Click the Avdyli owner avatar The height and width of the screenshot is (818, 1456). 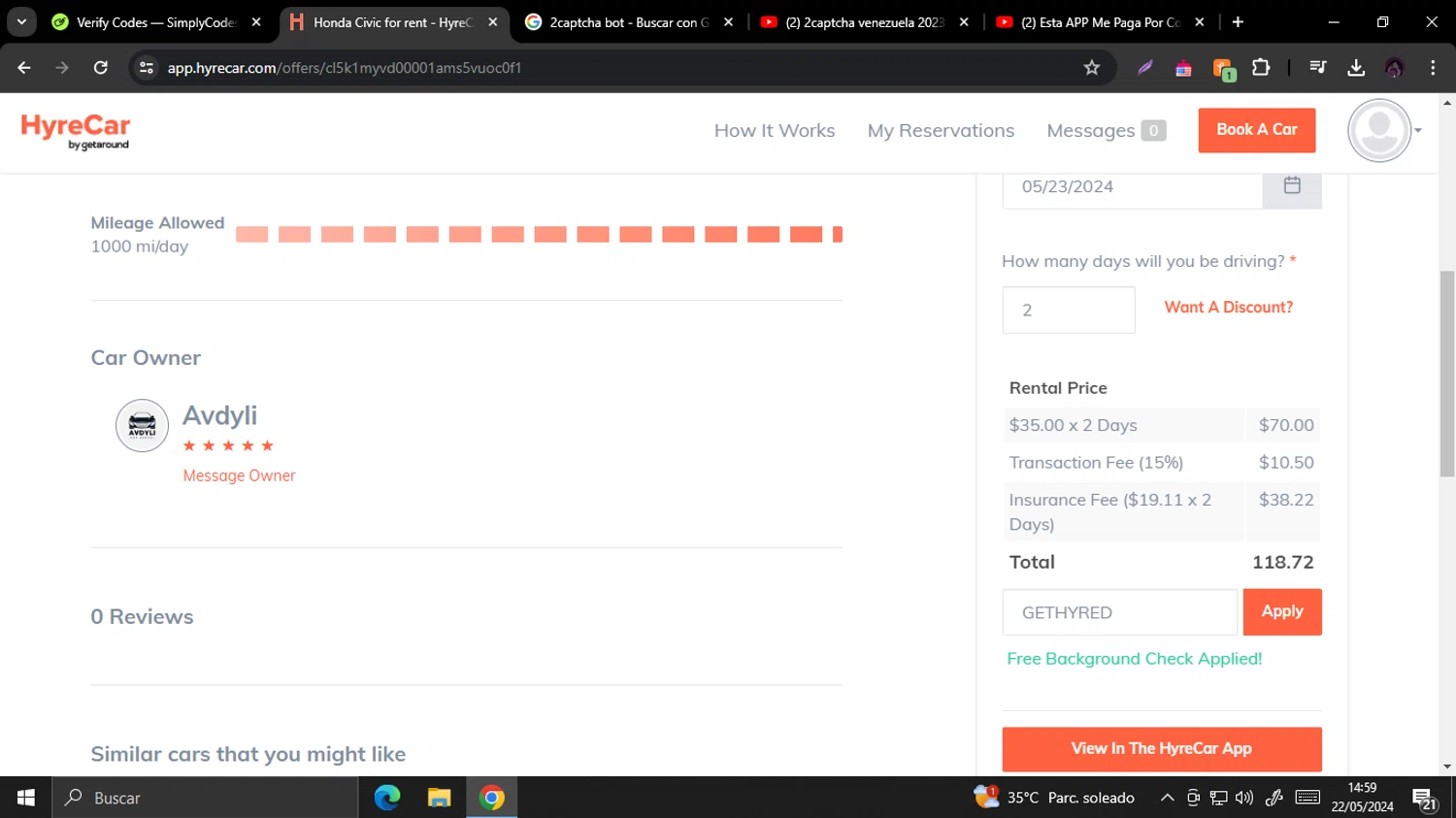pyautogui.click(x=142, y=425)
